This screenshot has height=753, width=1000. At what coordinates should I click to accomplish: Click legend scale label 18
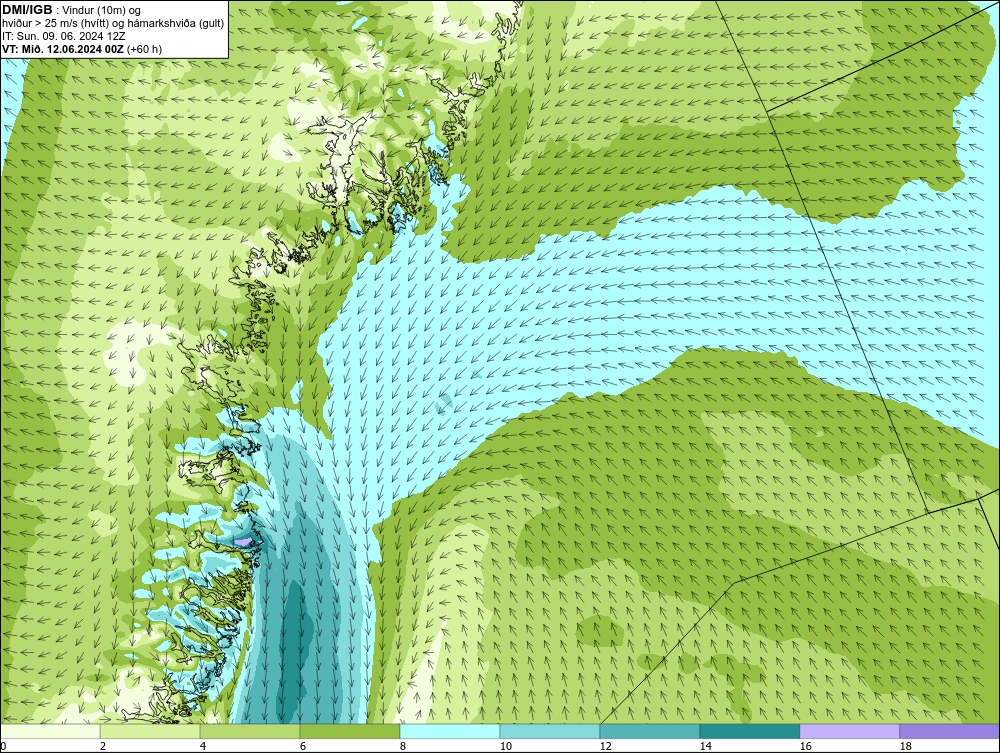point(905,746)
